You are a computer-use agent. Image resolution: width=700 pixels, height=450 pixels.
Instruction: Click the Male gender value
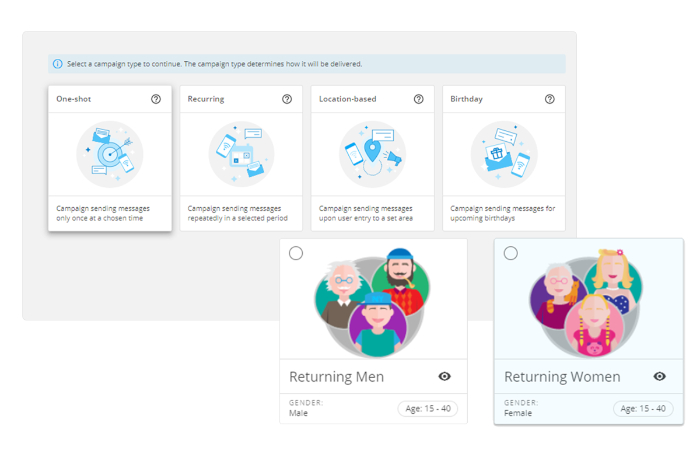(298, 413)
